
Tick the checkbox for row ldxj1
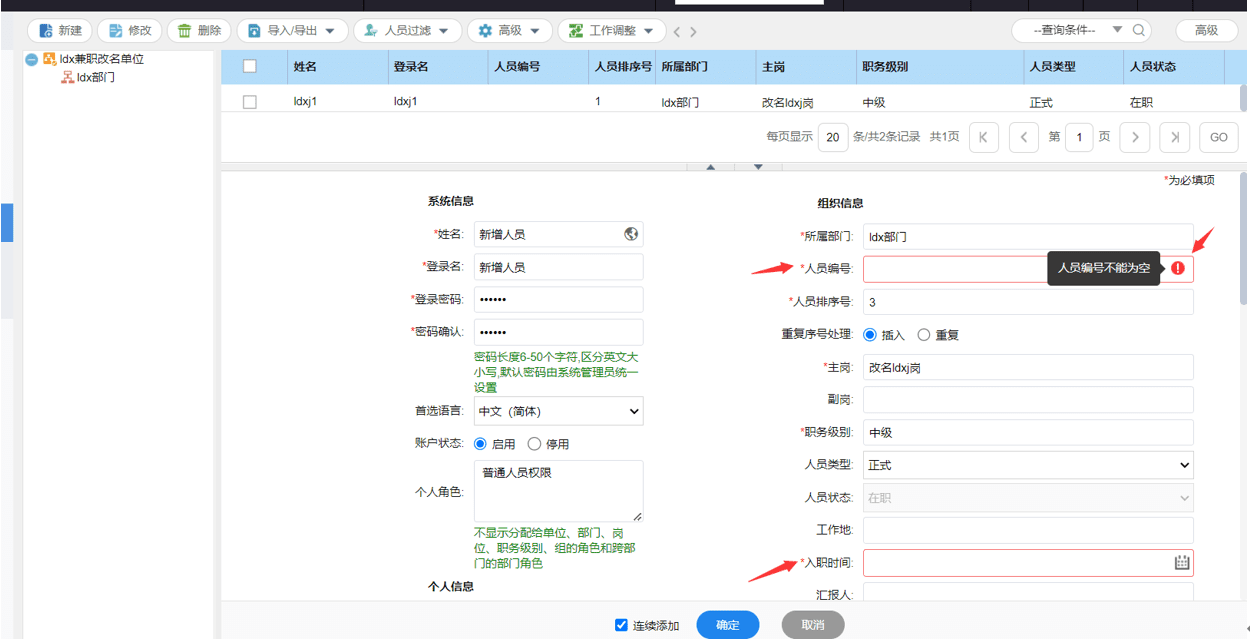250,102
